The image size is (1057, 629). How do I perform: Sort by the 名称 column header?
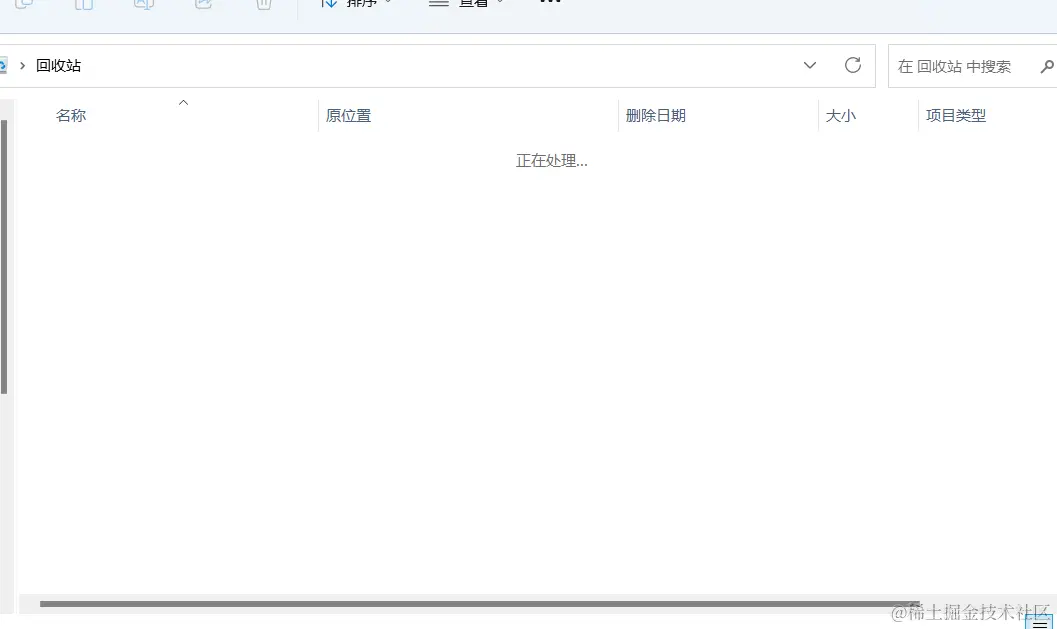pos(70,115)
